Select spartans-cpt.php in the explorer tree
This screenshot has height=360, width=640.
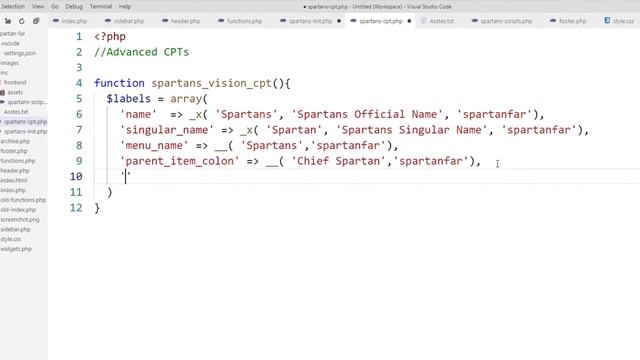click(25, 122)
